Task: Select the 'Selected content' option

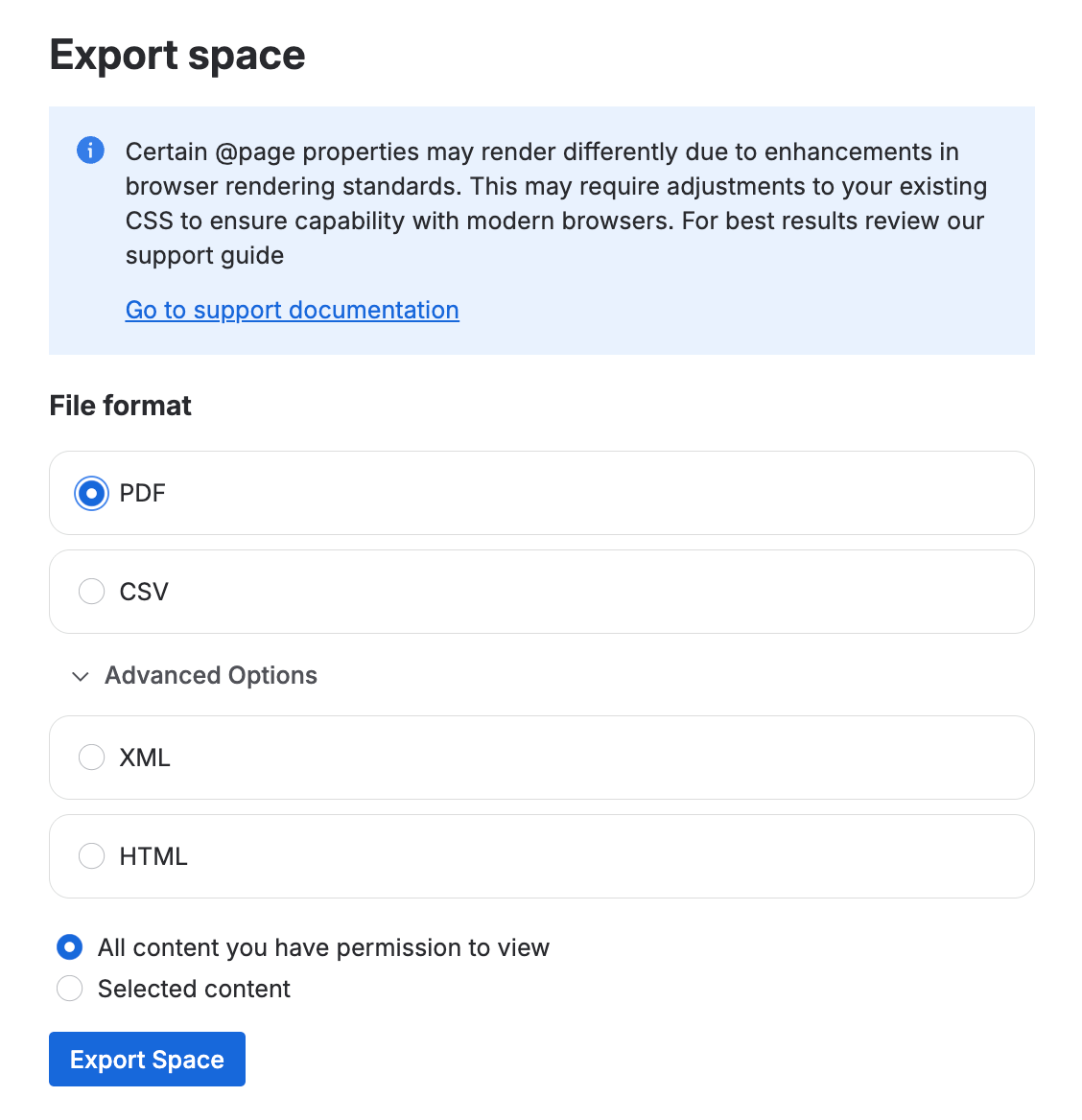Action: coord(69,988)
